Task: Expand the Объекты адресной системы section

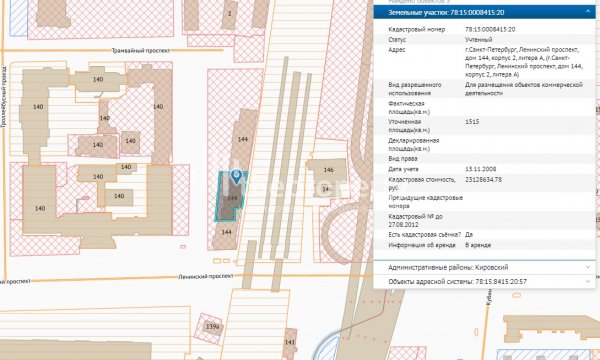Action: point(484,282)
